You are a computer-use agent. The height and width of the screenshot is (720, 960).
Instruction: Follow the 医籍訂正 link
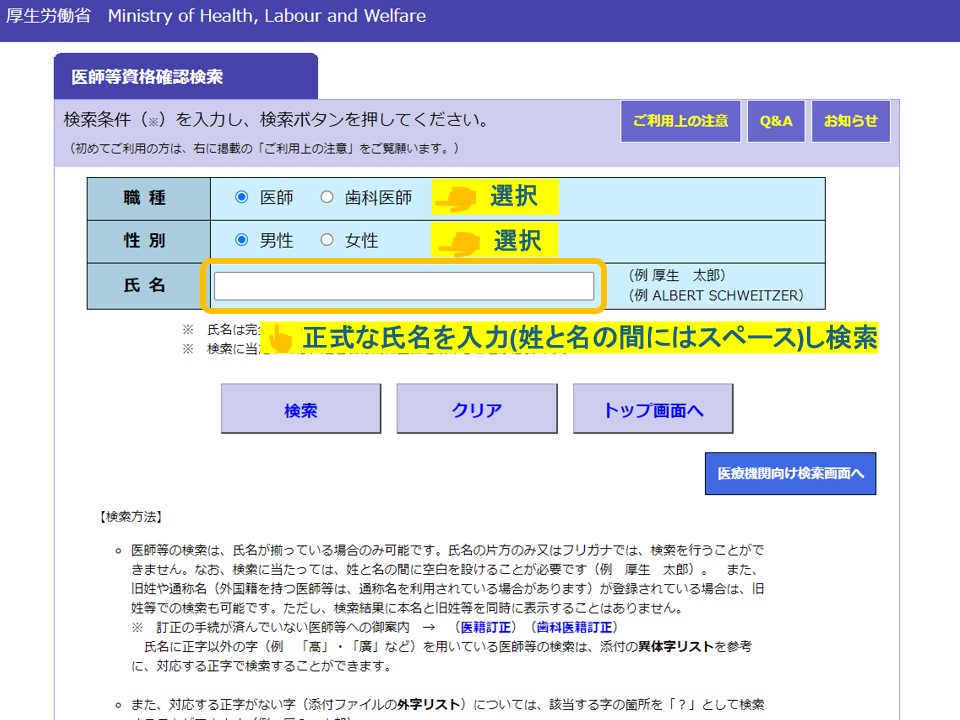pyautogui.click(x=486, y=627)
